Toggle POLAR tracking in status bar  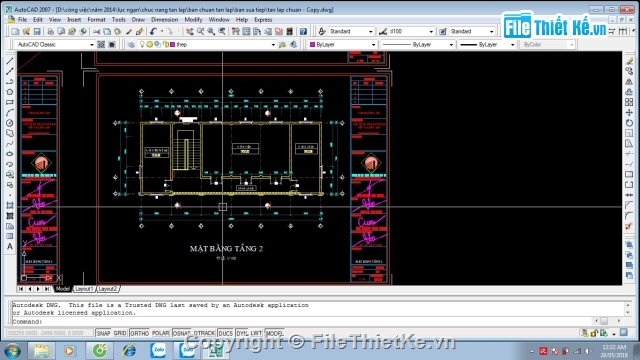(160, 333)
